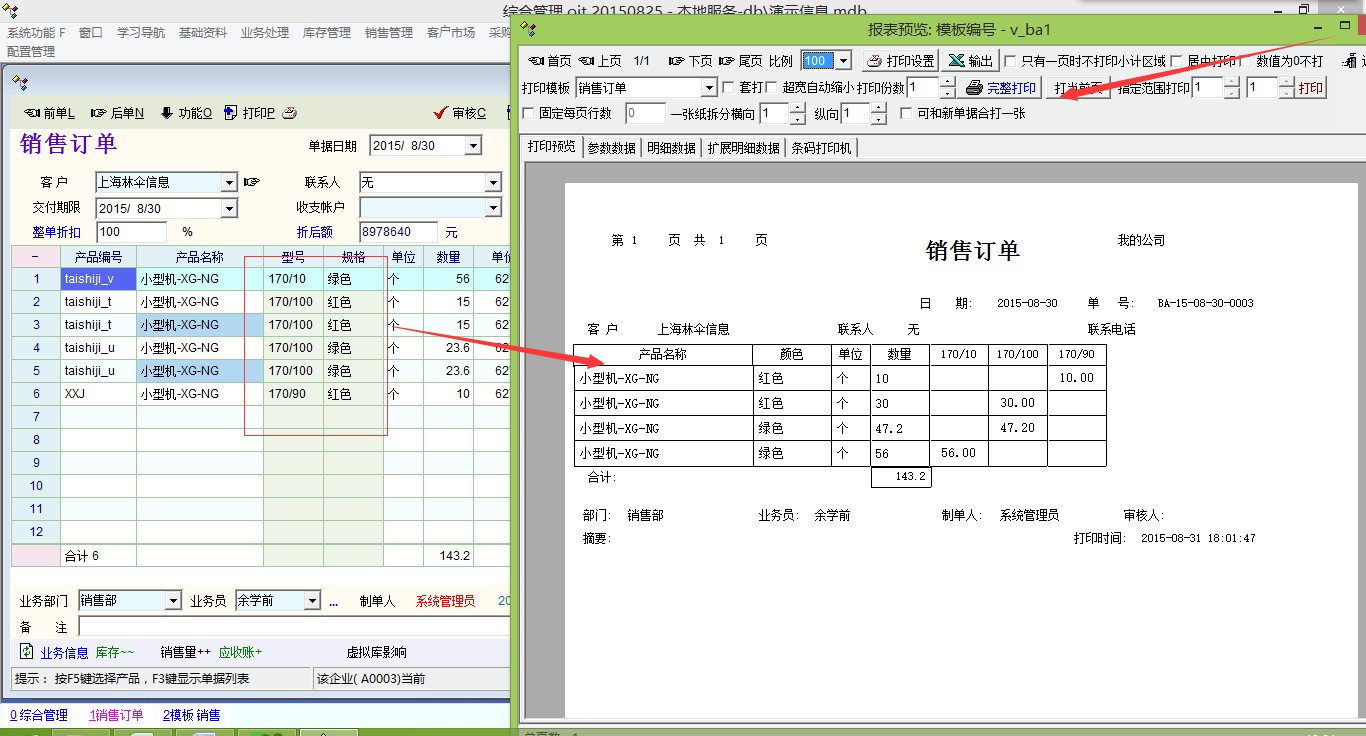Enable 只有一页时不打印小计区域 checkbox

pyautogui.click(x=1010, y=61)
